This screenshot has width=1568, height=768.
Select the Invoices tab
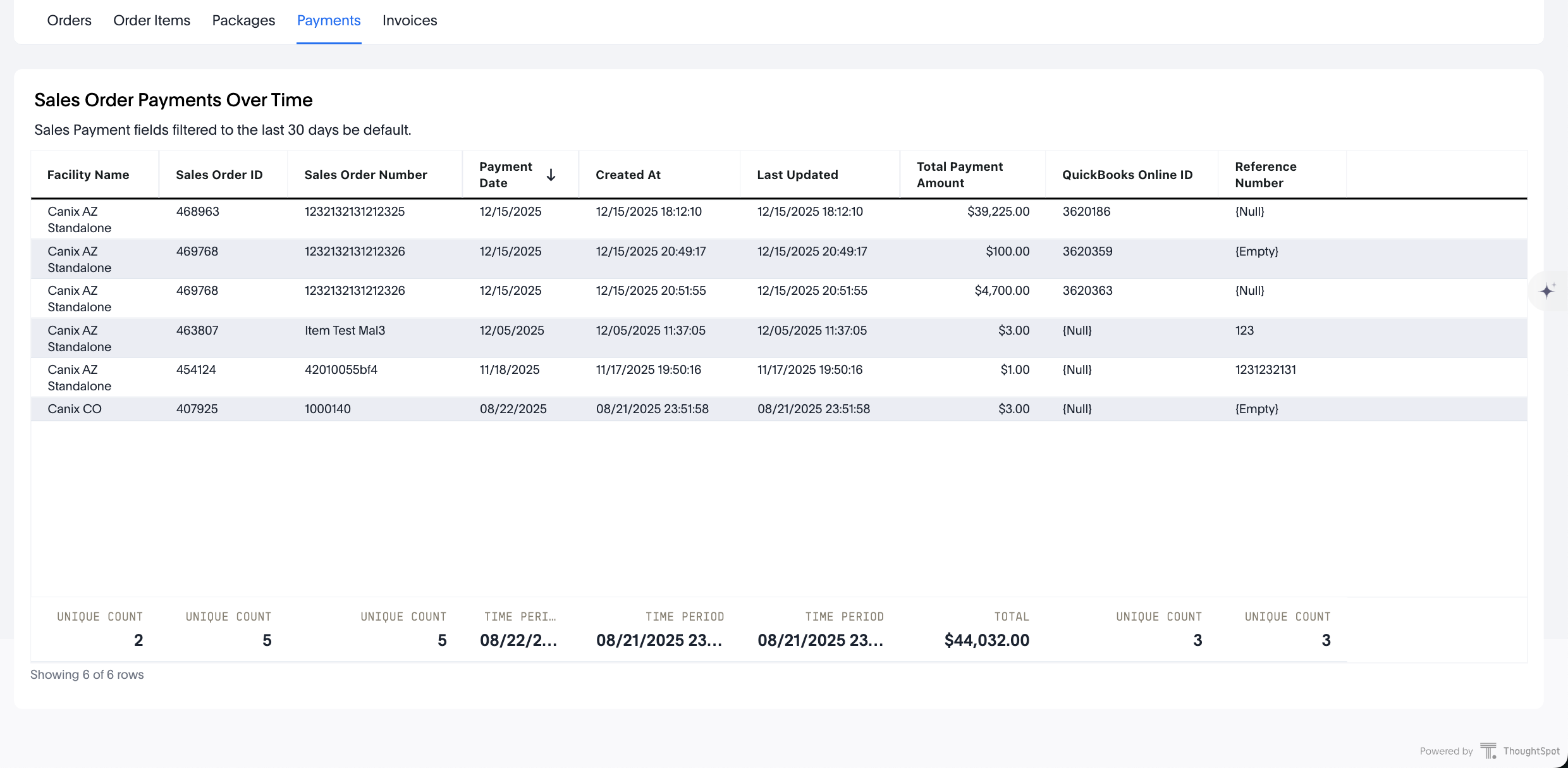point(410,20)
